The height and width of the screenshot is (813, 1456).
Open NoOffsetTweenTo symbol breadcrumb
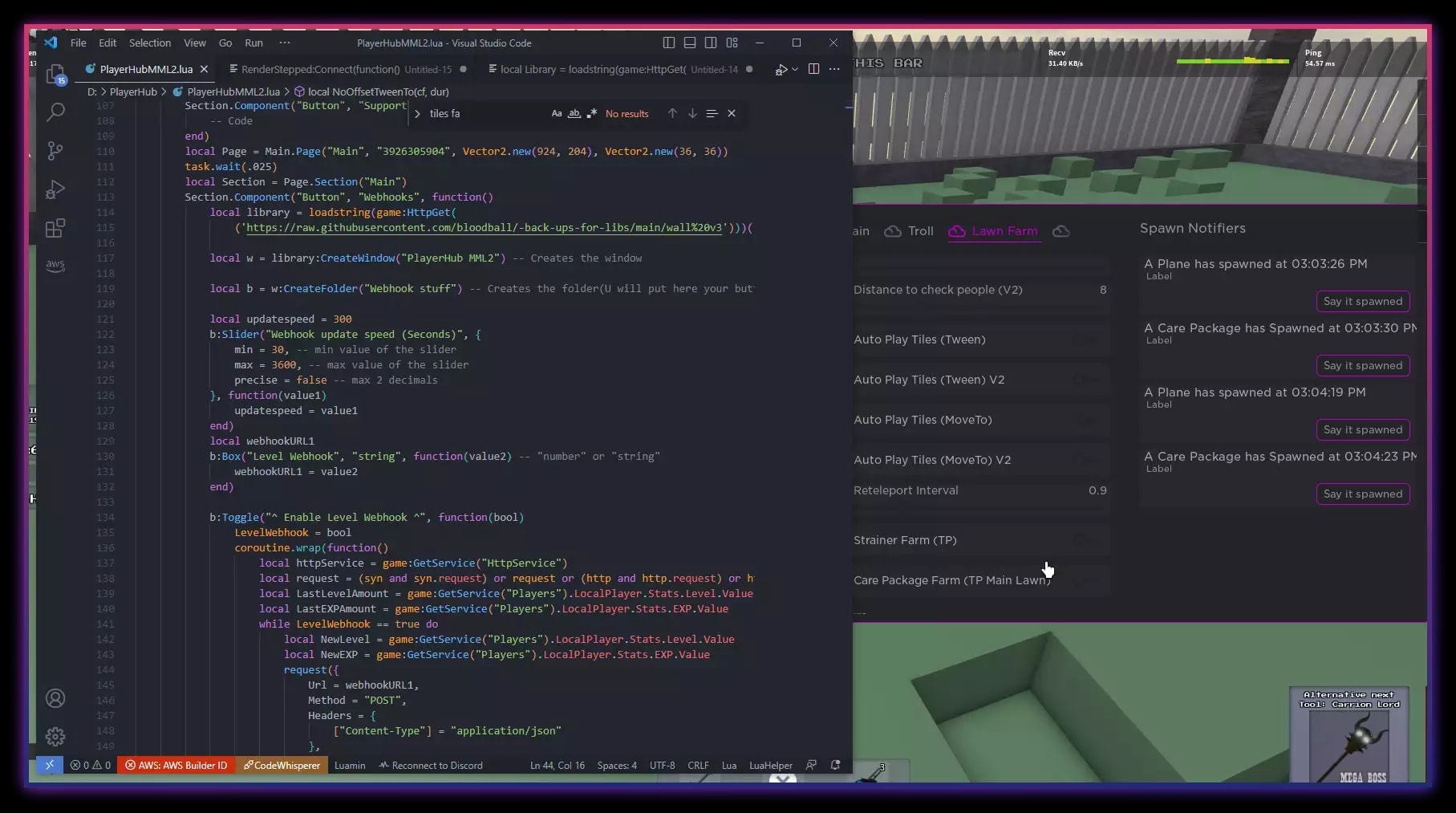371,91
